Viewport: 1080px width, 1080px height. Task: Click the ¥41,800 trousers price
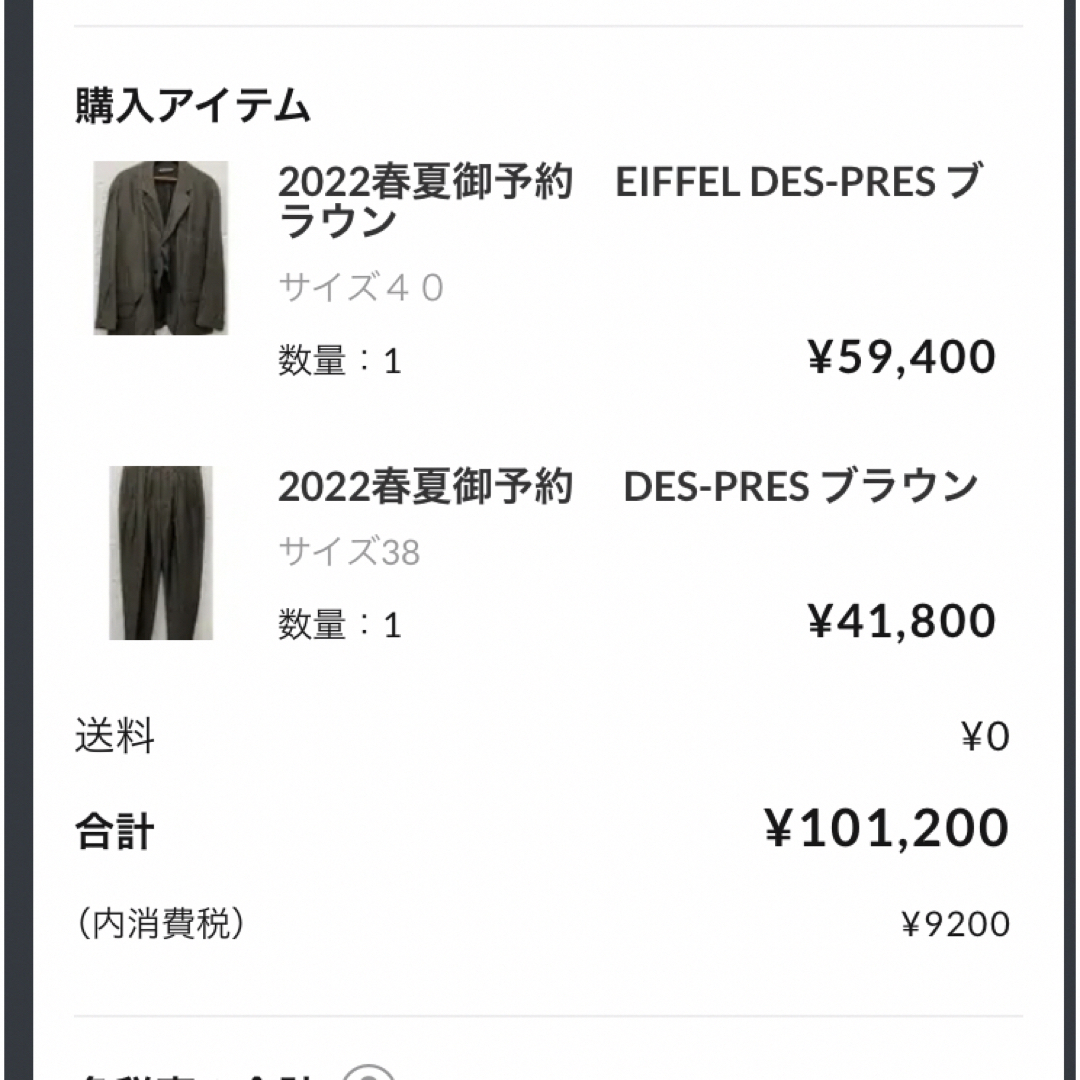pos(902,621)
